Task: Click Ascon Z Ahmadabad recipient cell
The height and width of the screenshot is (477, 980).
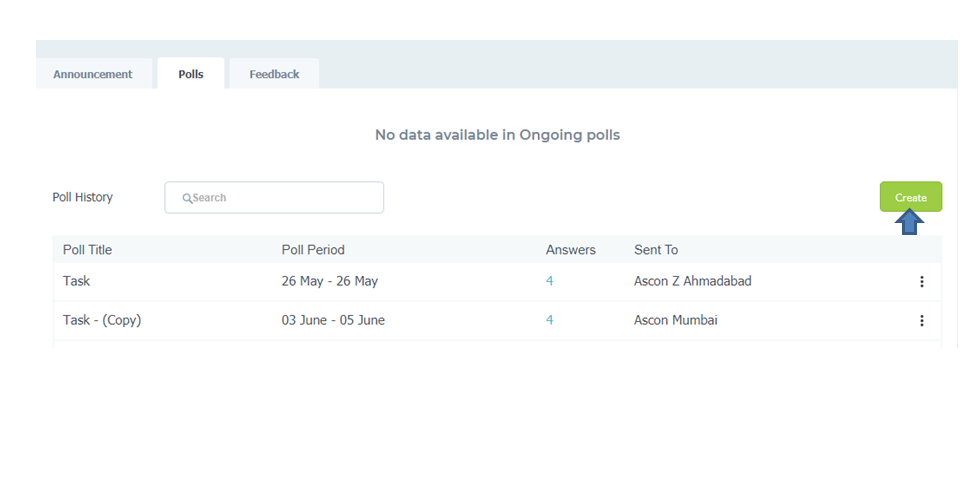Action: [692, 281]
